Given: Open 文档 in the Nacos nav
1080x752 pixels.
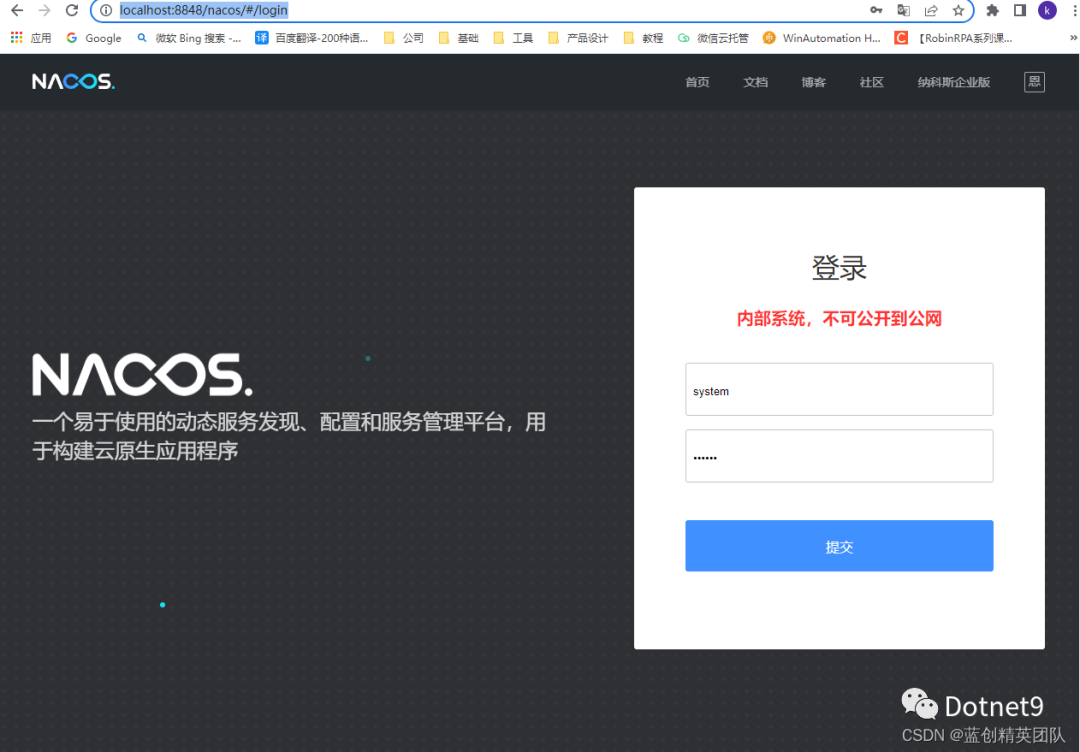Looking at the screenshot, I should tap(756, 82).
